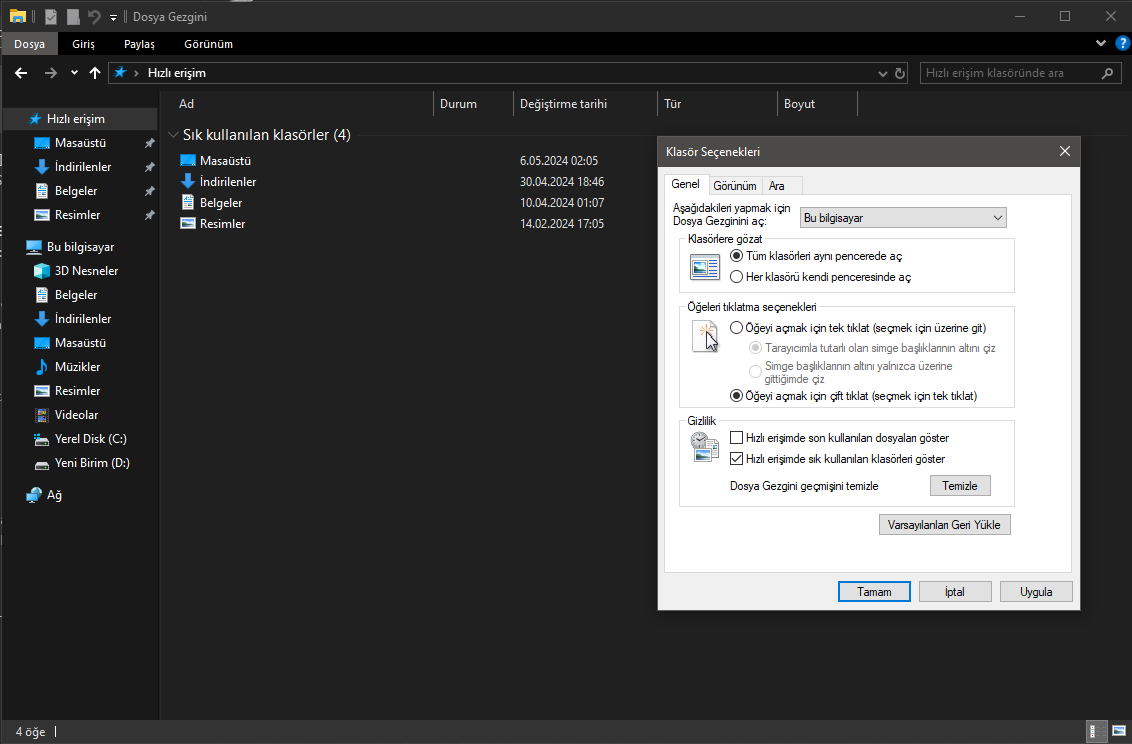The height and width of the screenshot is (744, 1132).
Task: Switch to Görünüm tab in Klasör Seçenekleri
Action: (x=735, y=185)
